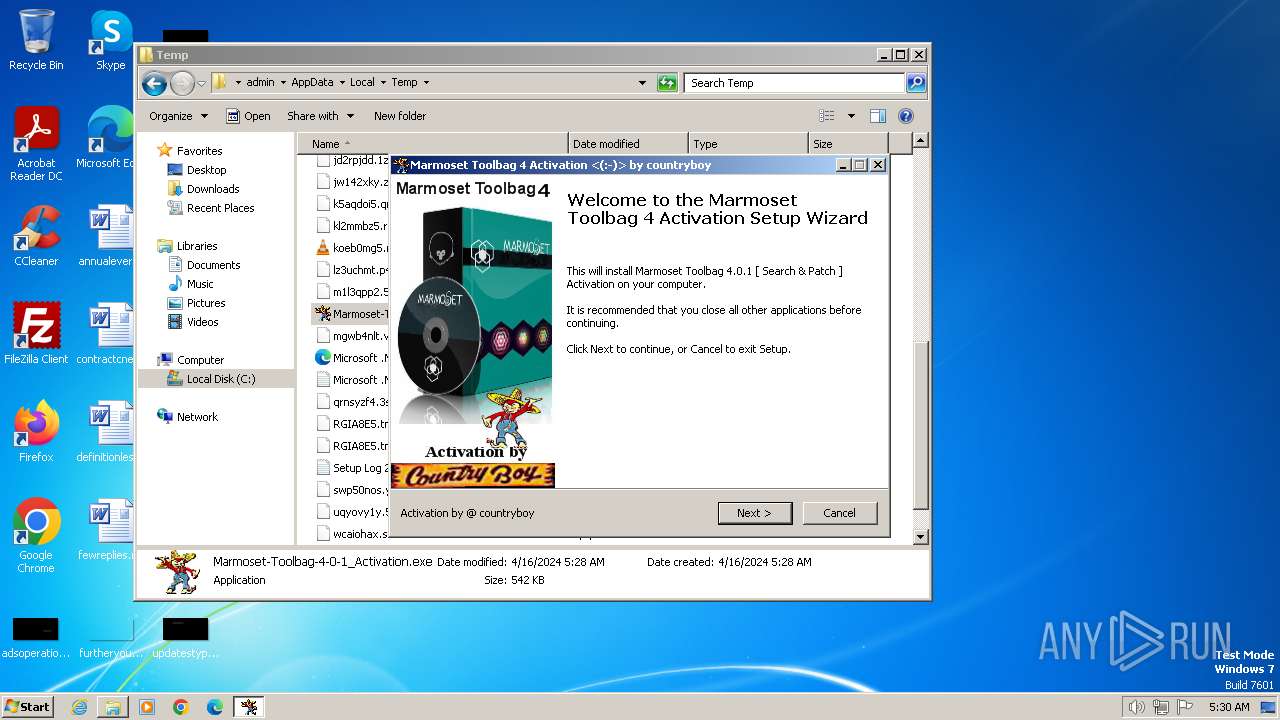Screen dimensions: 1280x720
Task: Select Marmoset activation taskbar button
Action: pyautogui.click(x=249, y=707)
